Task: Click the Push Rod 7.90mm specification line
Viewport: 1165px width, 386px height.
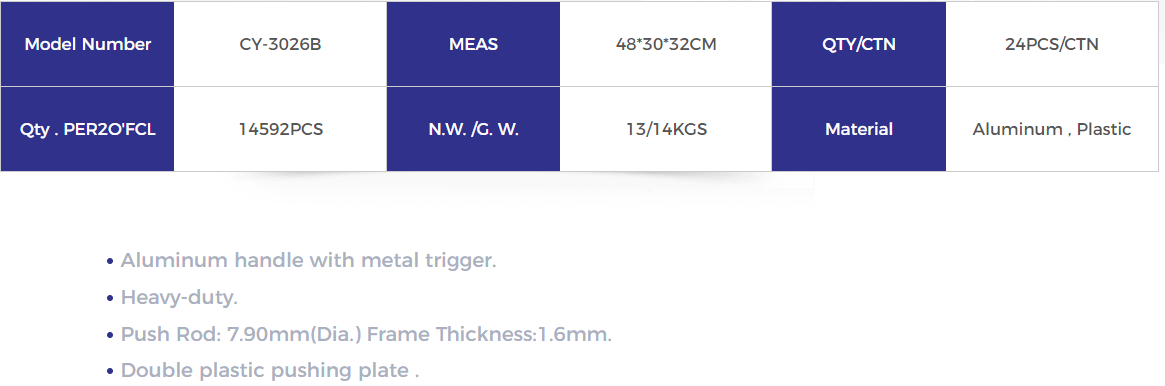Action: coord(366,334)
